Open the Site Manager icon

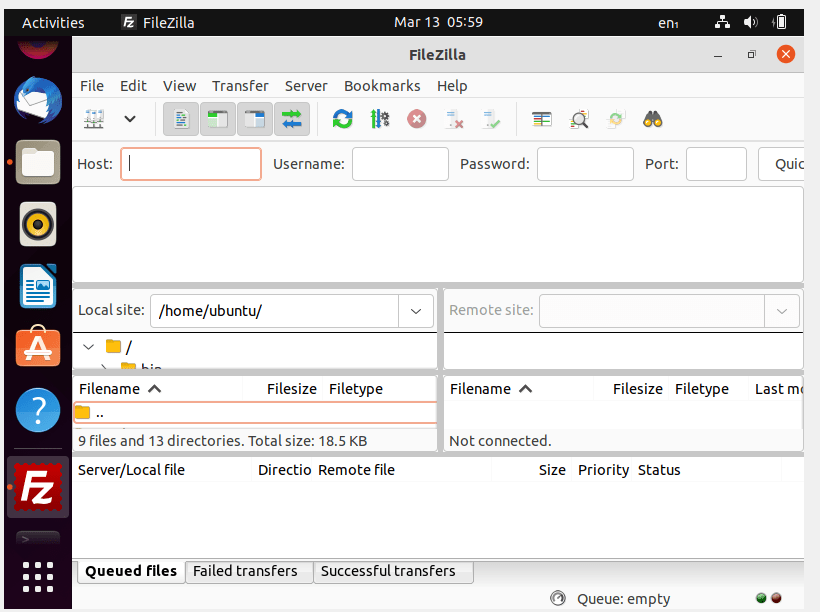click(x=94, y=119)
